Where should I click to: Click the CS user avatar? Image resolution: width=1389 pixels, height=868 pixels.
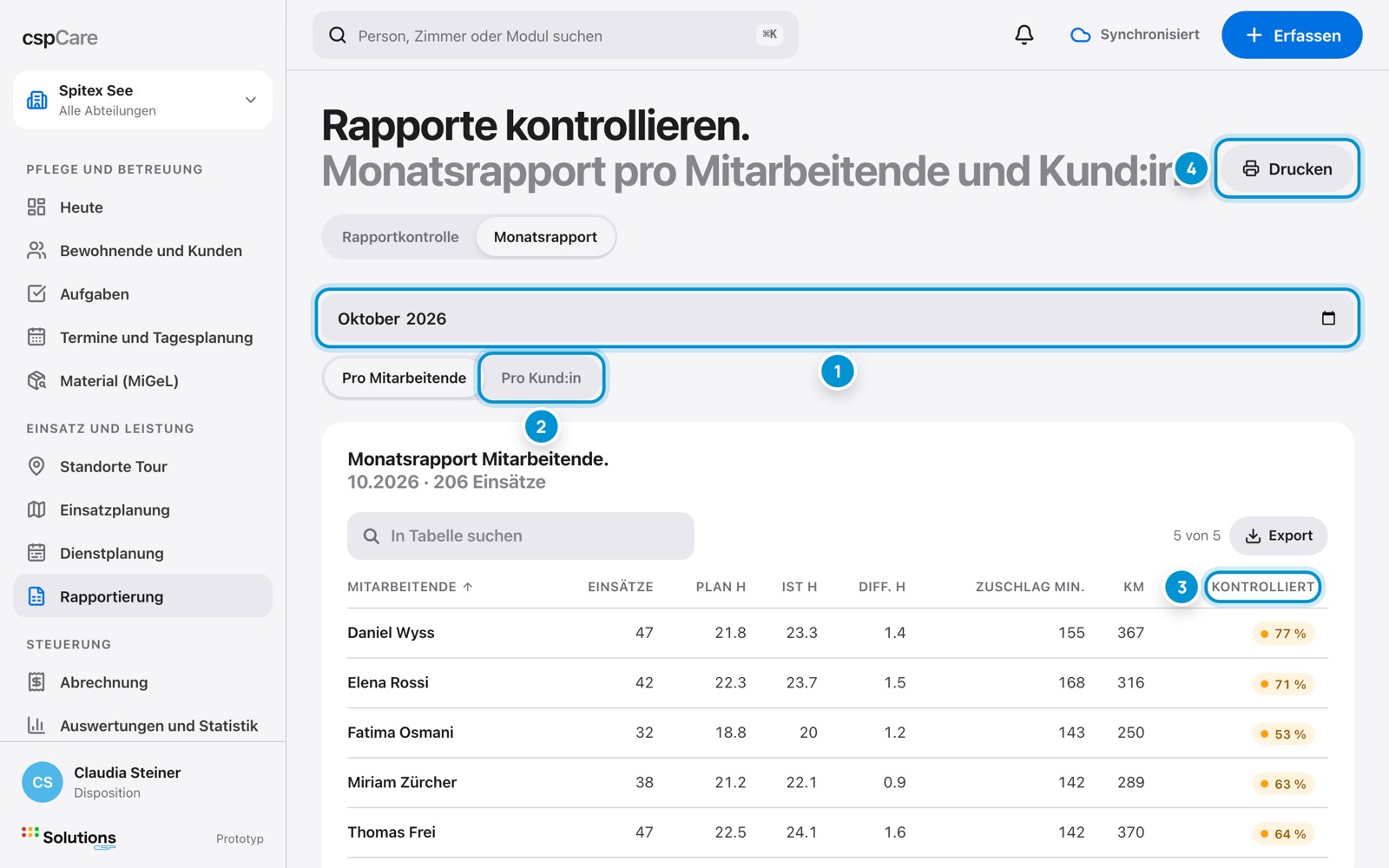[x=43, y=782]
